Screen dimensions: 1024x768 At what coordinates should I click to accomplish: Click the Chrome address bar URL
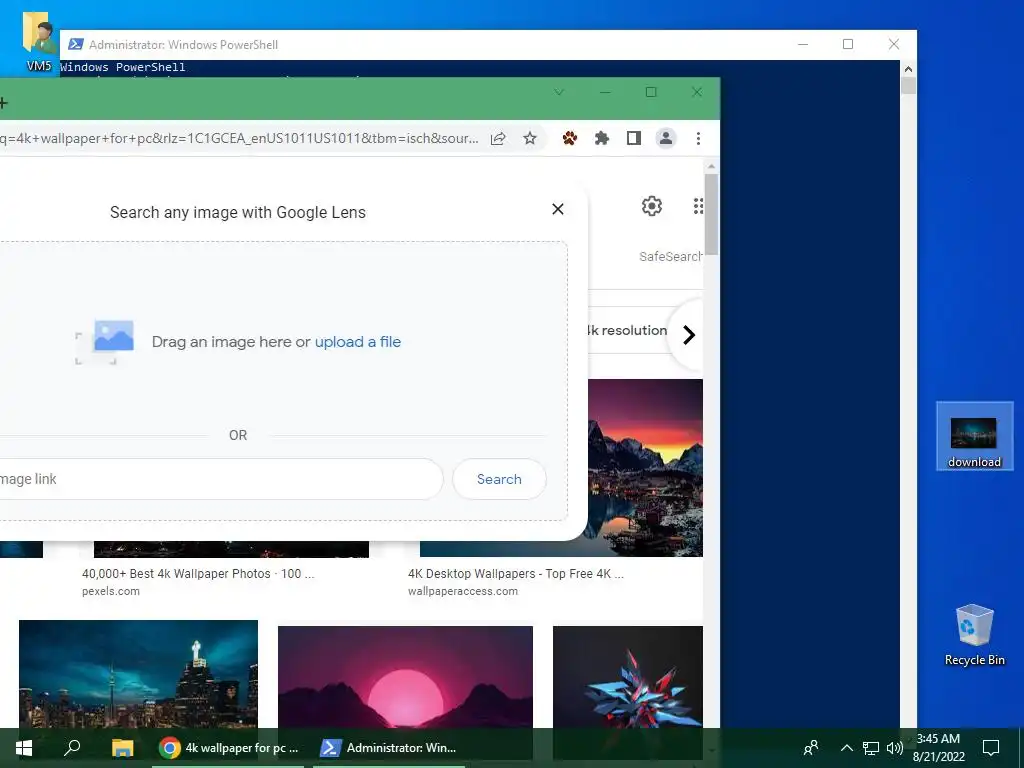coord(238,138)
